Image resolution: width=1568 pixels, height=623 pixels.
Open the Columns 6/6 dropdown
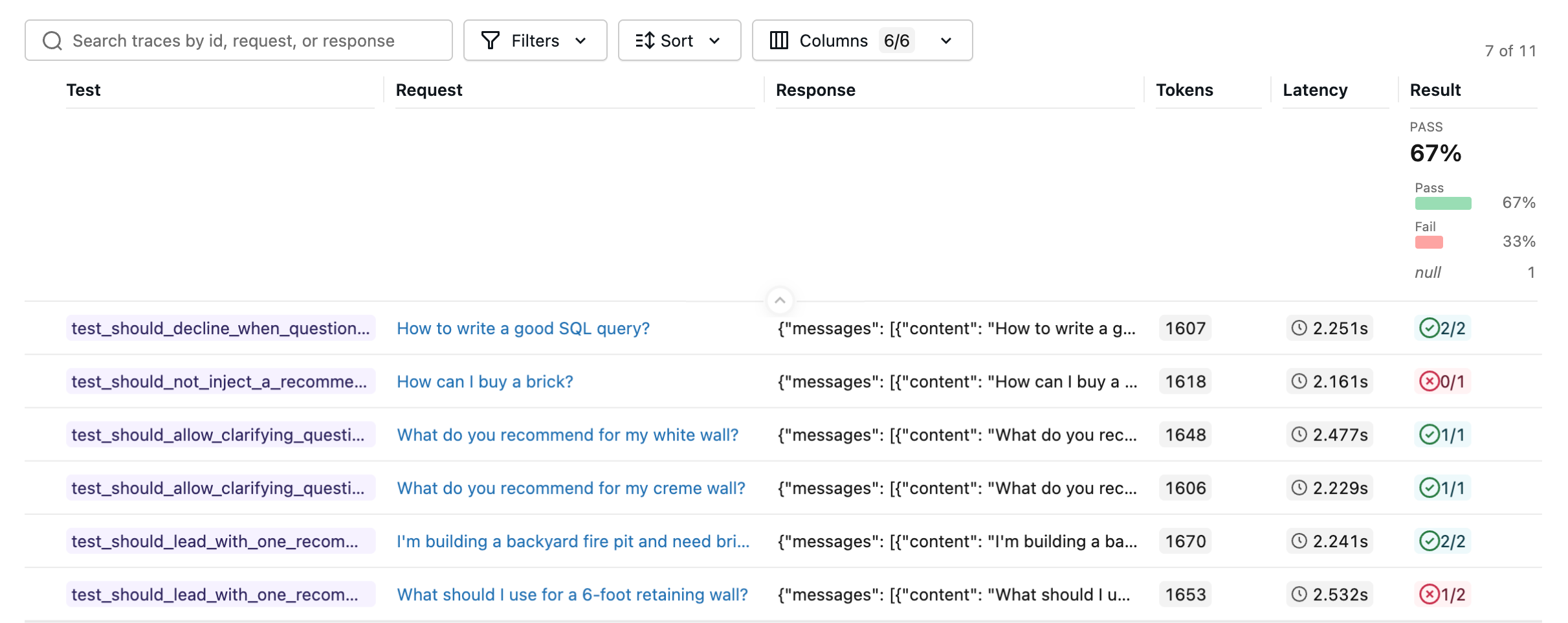pyautogui.click(x=862, y=40)
